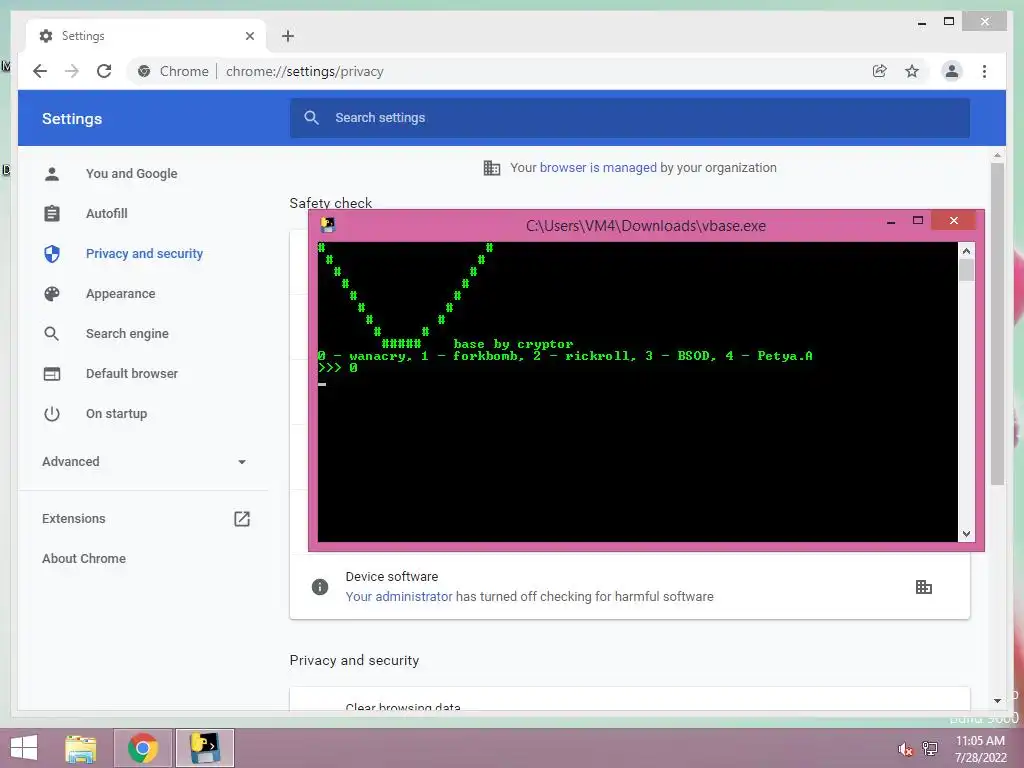Click the On startup power icon
The height and width of the screenshot is (768, 1024).
click(x=52, y=414)
